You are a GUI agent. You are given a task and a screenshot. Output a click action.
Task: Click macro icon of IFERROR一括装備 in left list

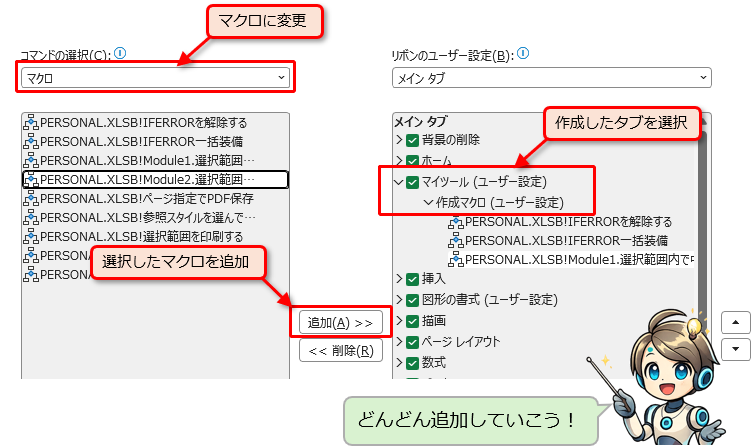[x=30, y=142]
